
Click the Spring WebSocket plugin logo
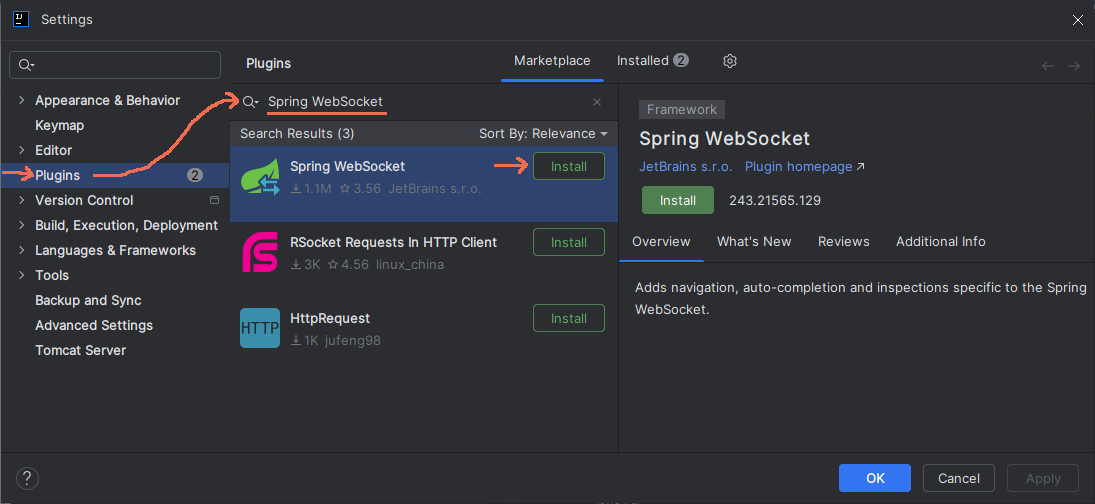click(x=260, y=177)
